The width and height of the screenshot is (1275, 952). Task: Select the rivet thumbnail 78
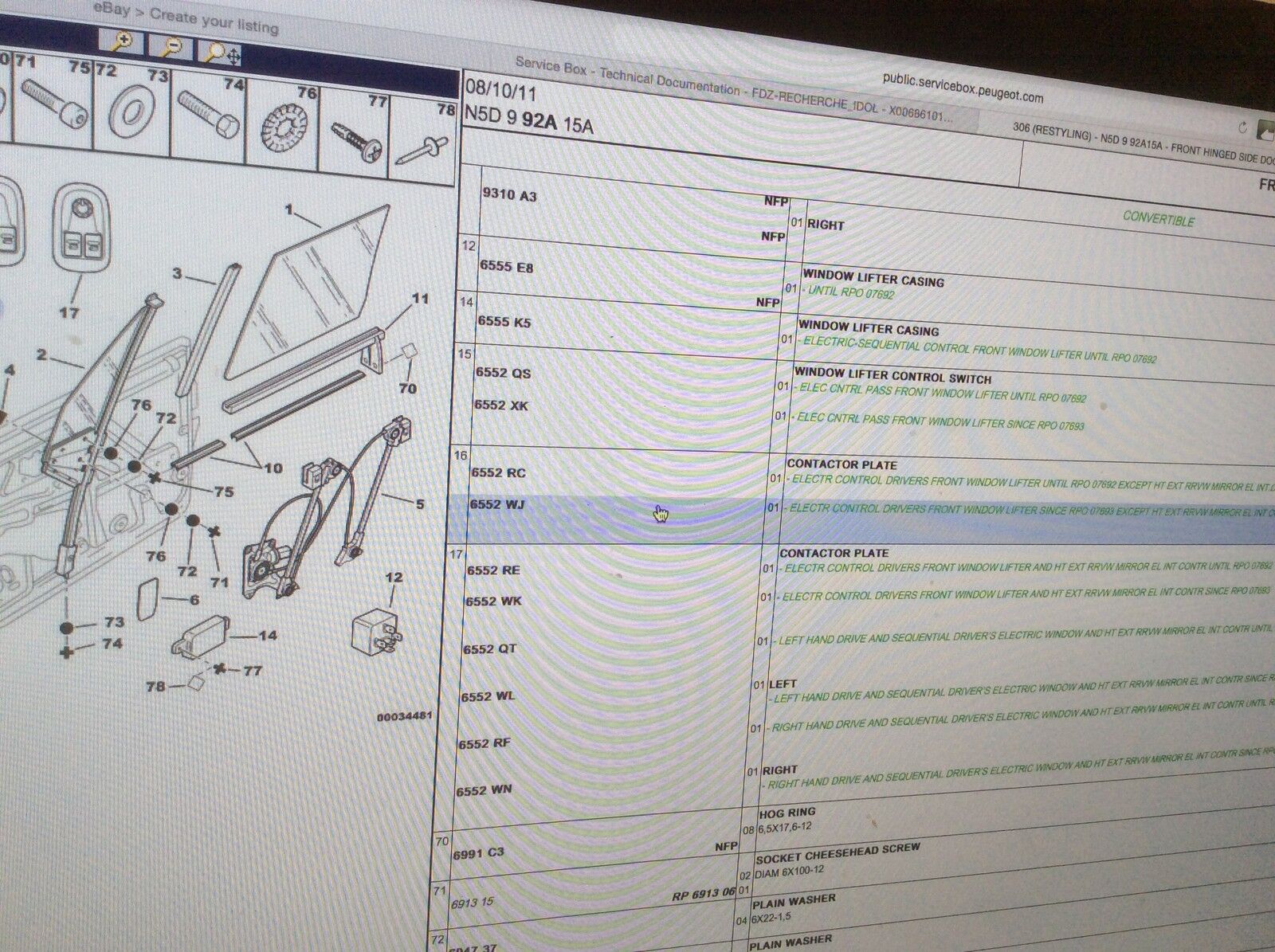pyautogui.click(x=424, y=143)
